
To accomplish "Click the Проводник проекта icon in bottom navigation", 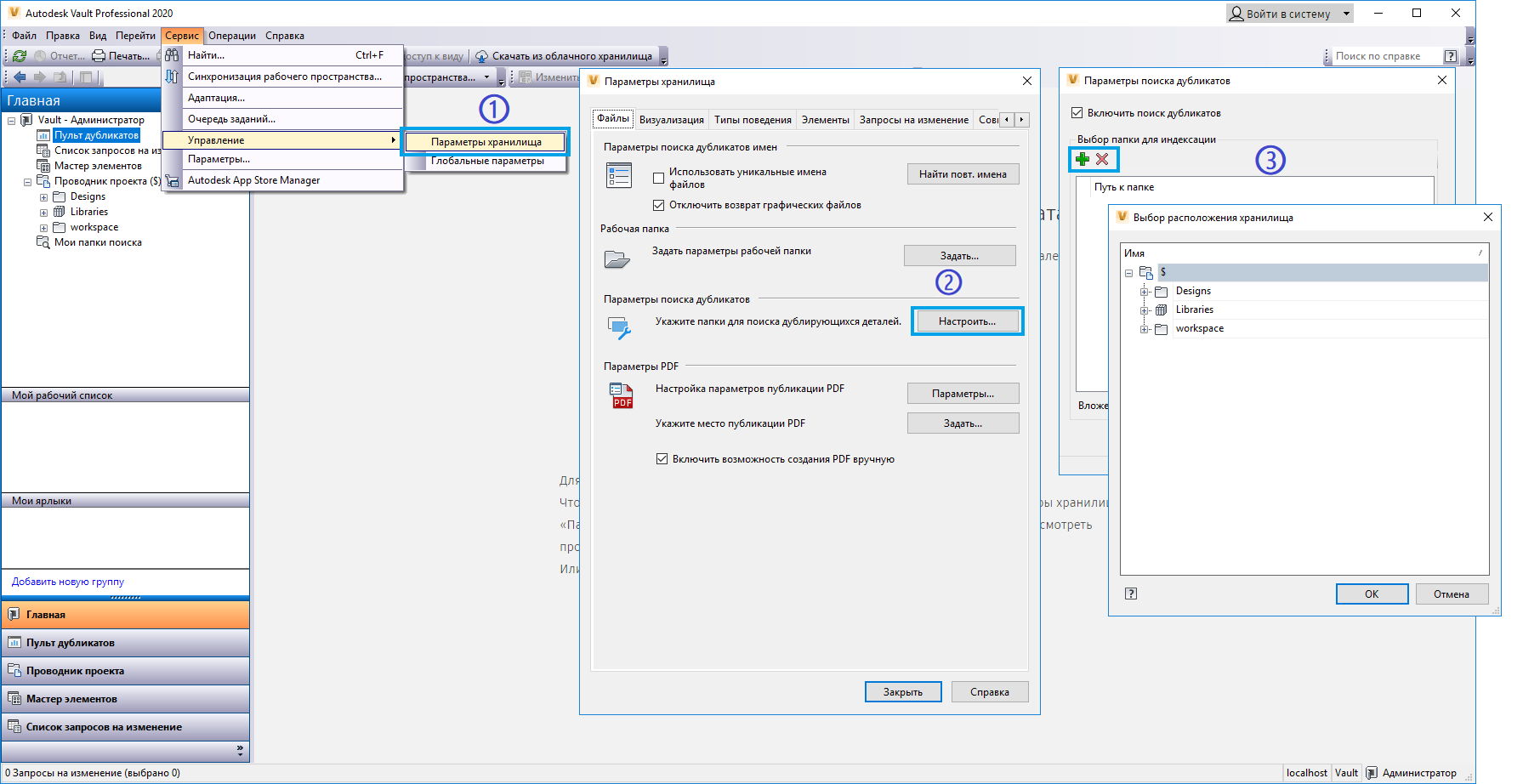I will (14, 671).
